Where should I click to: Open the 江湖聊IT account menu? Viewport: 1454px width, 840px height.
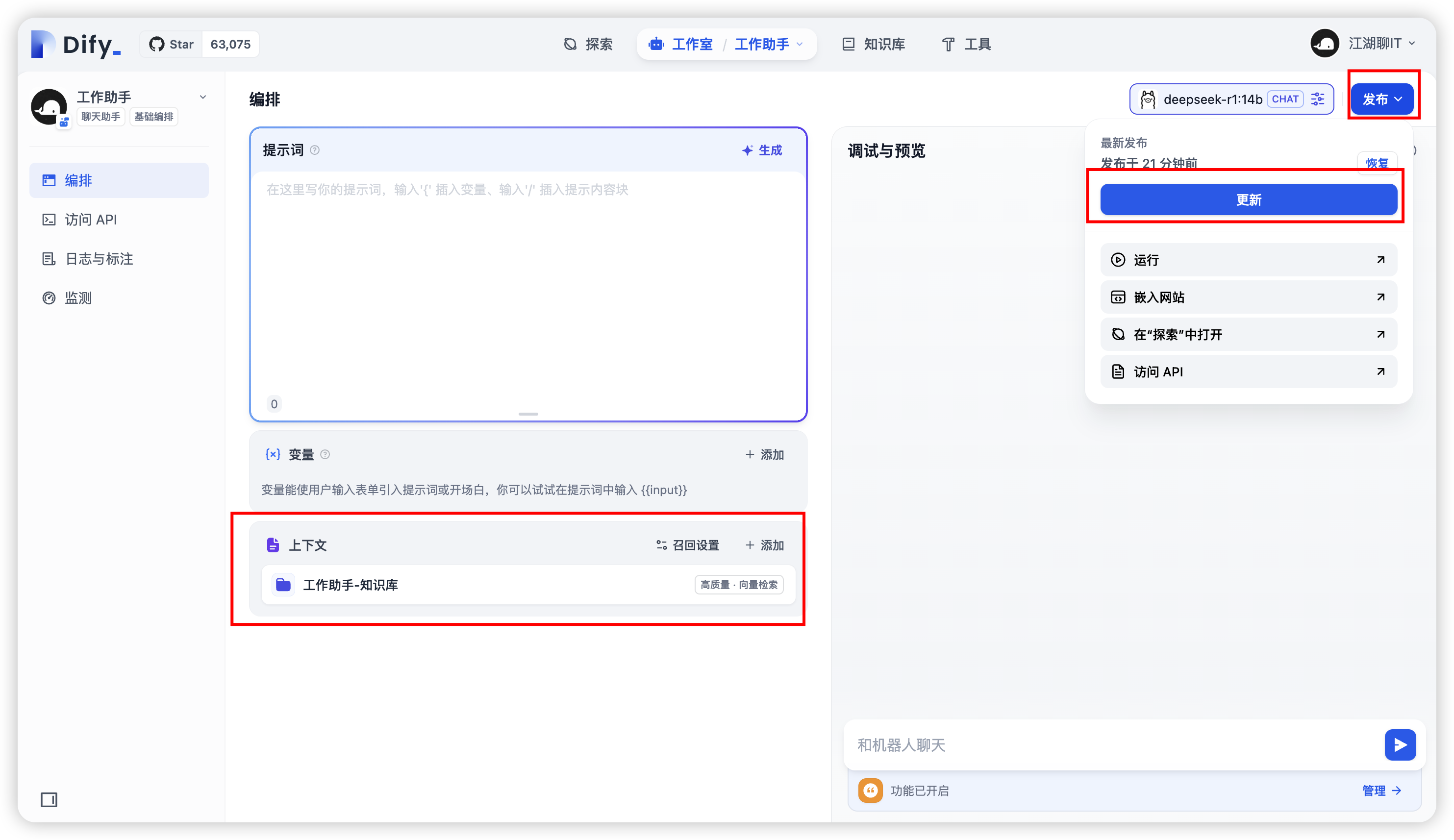pos(1363,43)
